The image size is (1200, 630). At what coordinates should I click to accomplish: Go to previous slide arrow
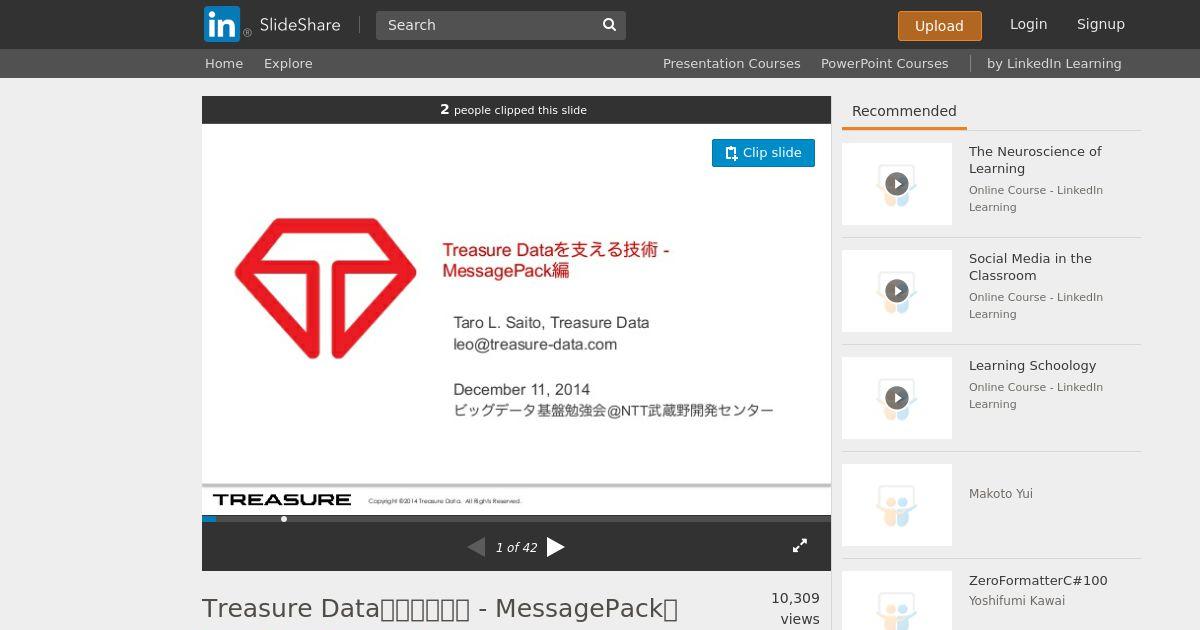pyautogui.click(x=476, y=547)
